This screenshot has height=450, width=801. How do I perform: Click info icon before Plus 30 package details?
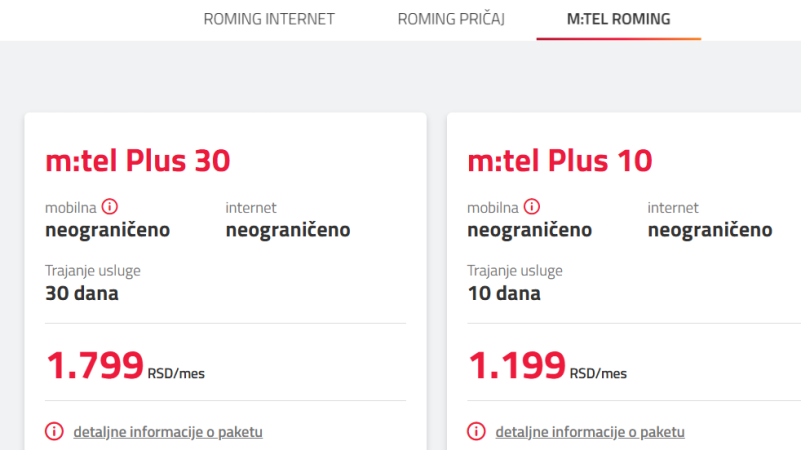click(54, 432)
